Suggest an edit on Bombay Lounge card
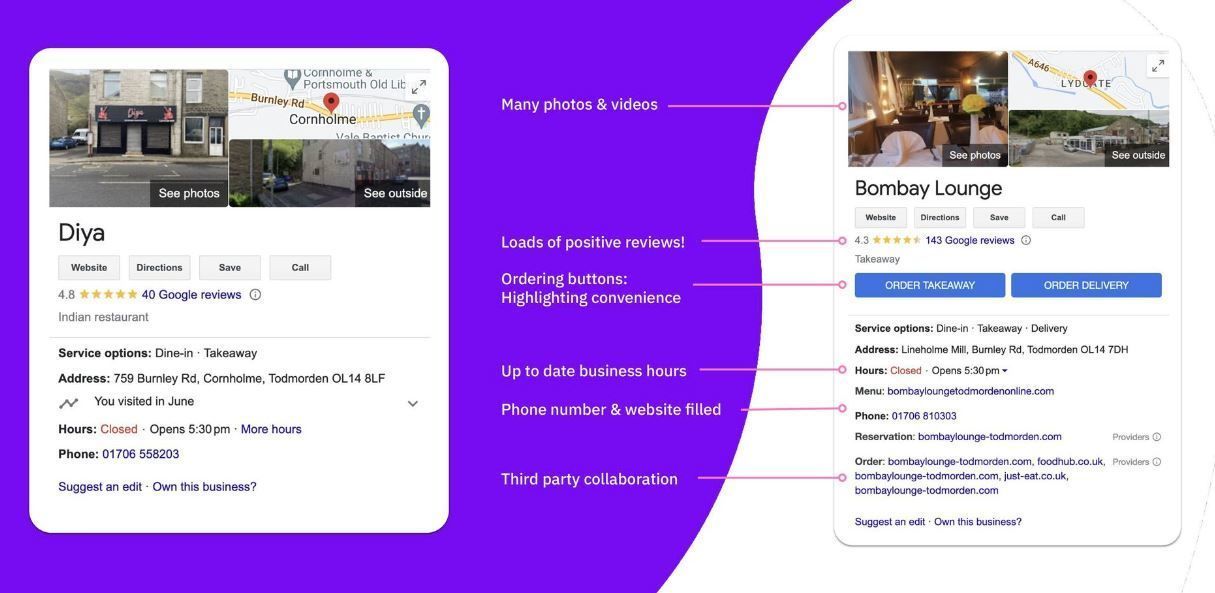This screenshot has width=1215, height=593. pyautogui.click(x=890, y=522)
